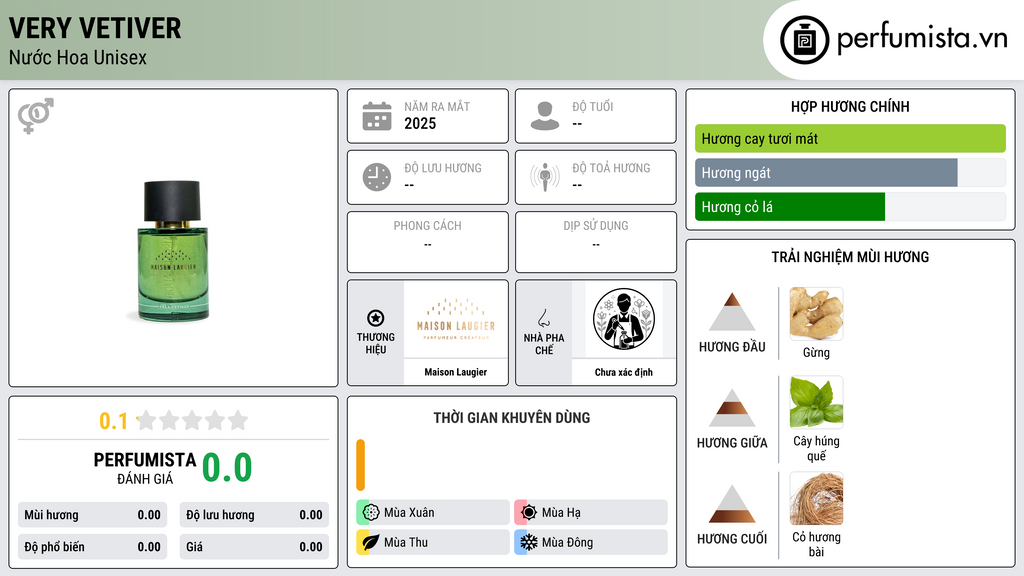Click the calendar icon beside Năm Ra Mắt
The height and width of the screenshot is (576, 1024).
[x=377, y=116]
